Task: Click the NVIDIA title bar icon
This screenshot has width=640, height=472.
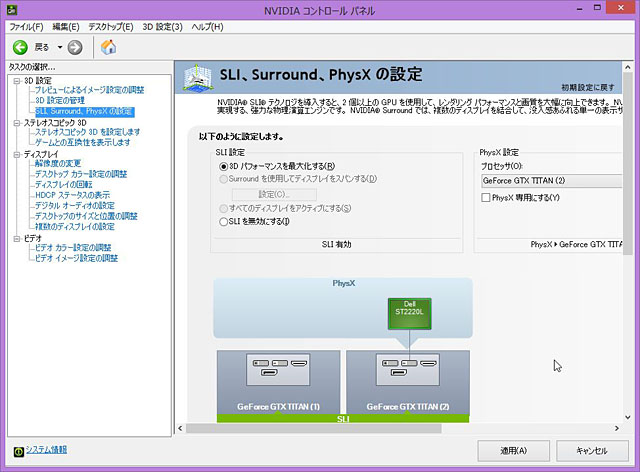Action: click(x=12, y=9)
